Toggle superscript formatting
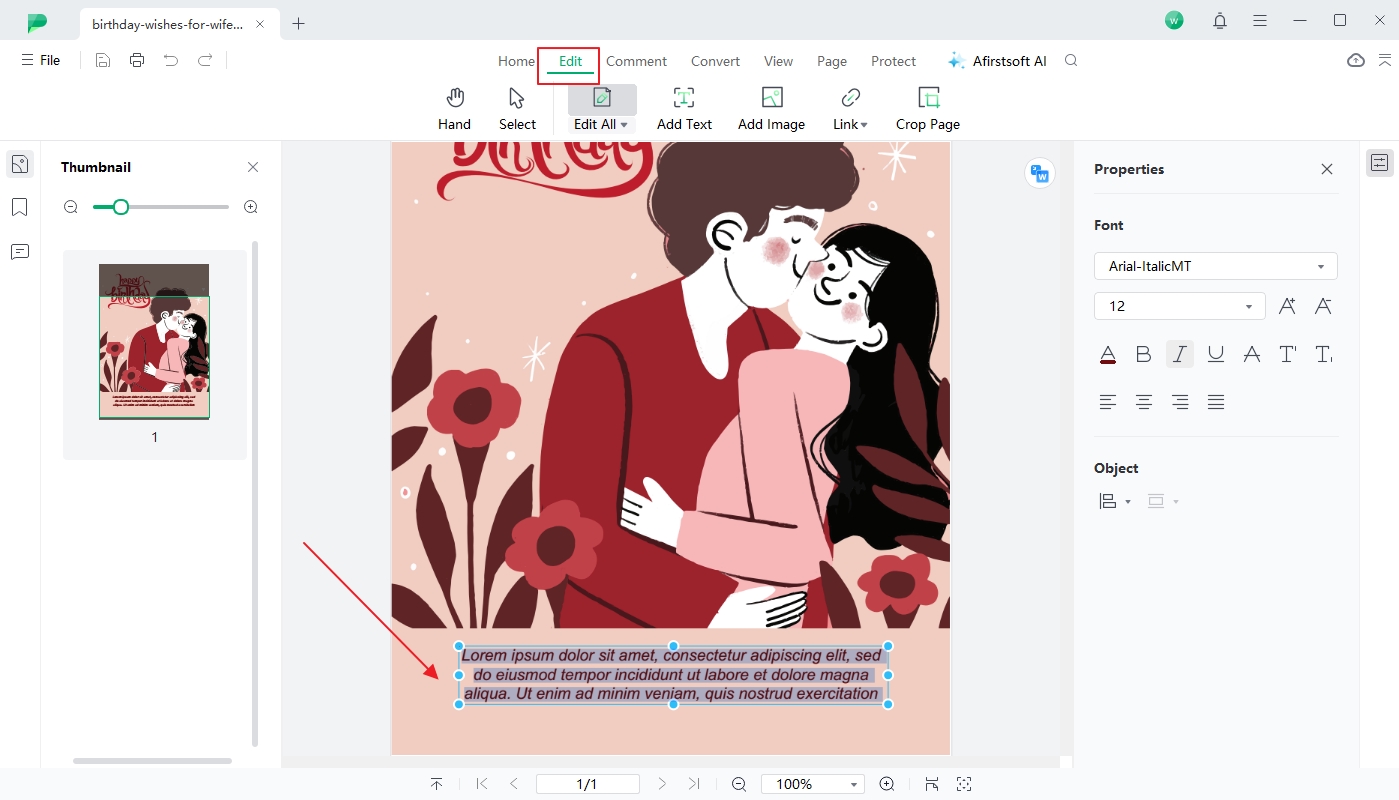The height and width of the screenshot is (800, 1399). pyautogui.click(x=1288, y=354)
